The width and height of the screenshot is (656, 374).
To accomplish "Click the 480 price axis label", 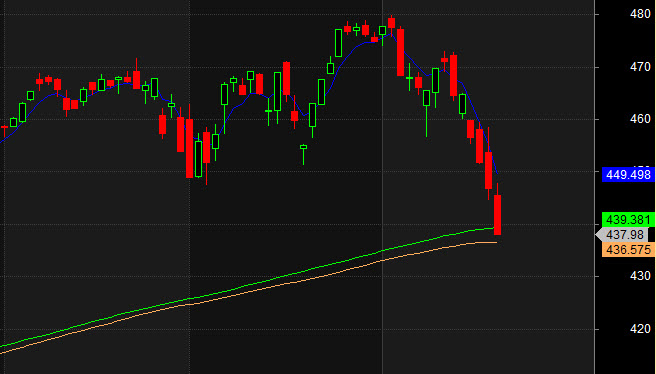I will click(640, 14).
